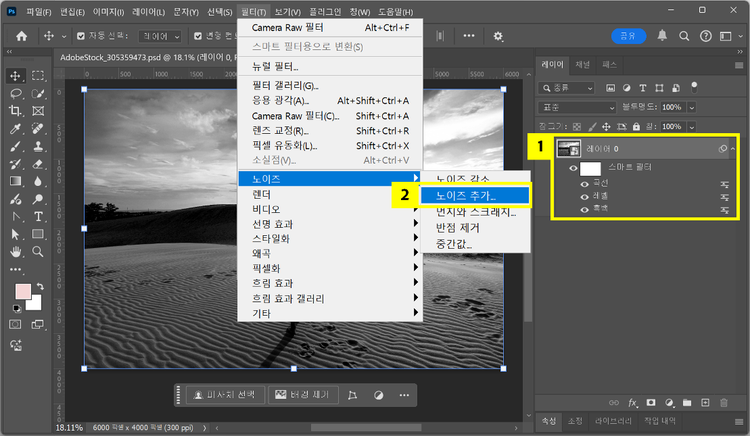
Task: Open the notifications bell icon
Action: pyautogui.click(x=662, y=35)
